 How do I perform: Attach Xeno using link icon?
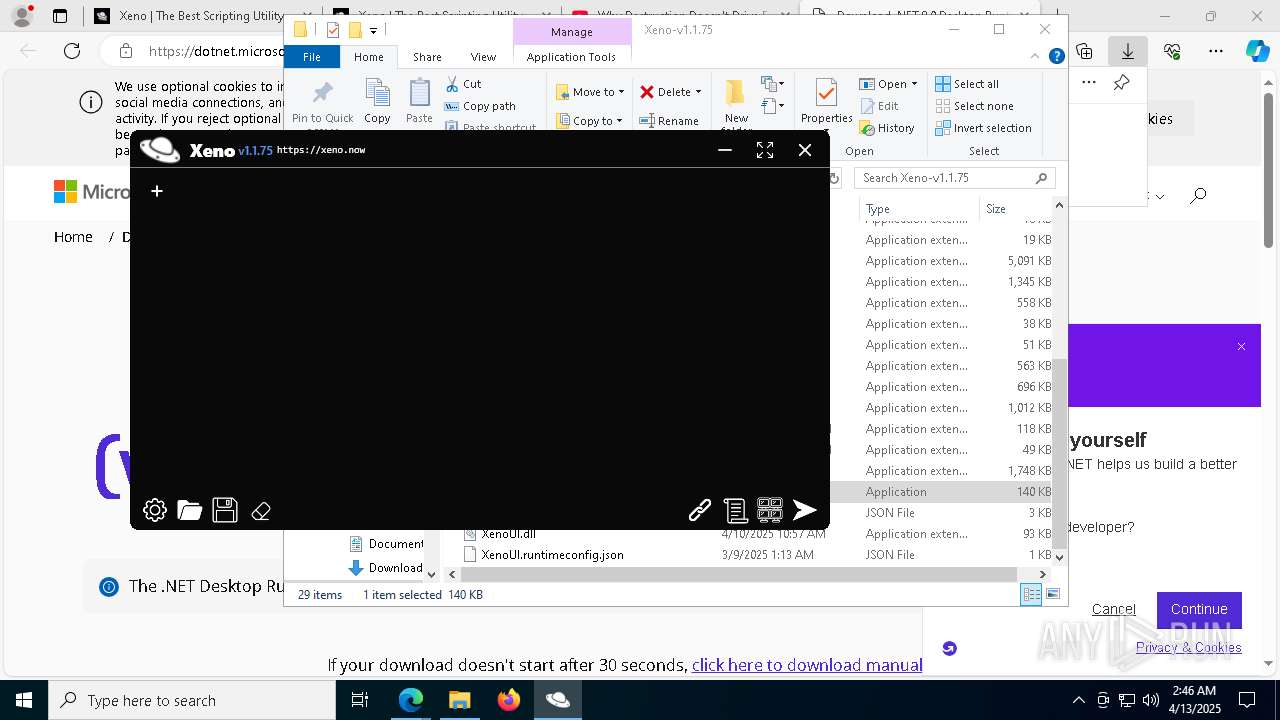(x=700, y=511)
